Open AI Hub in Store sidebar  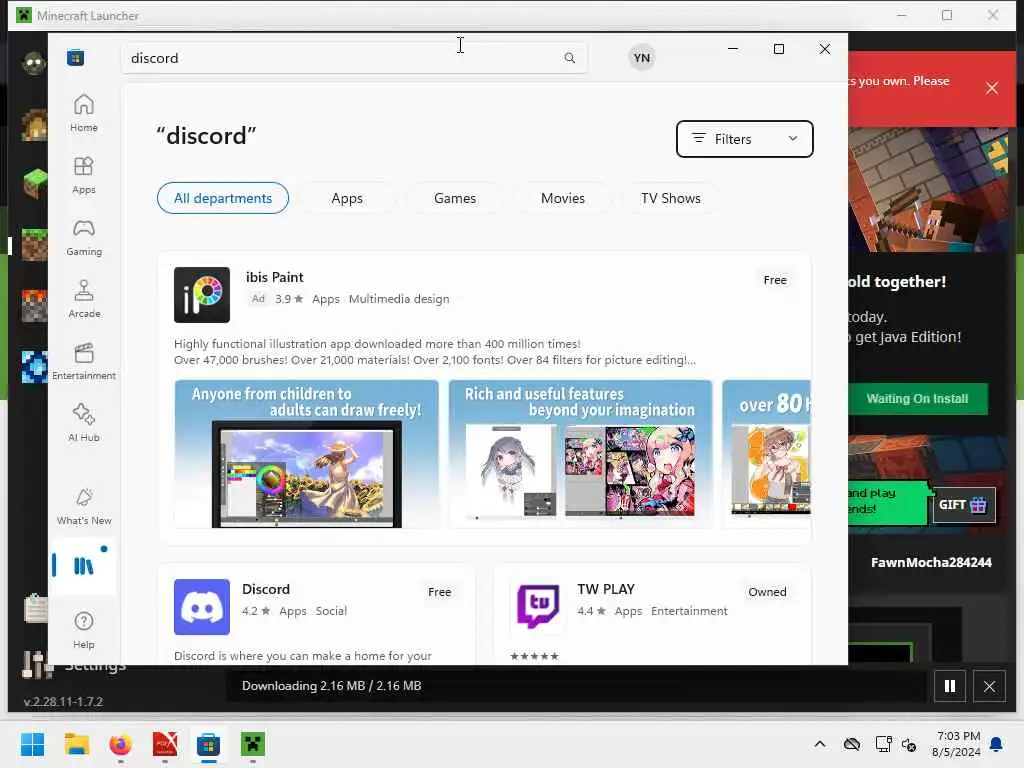84,423
